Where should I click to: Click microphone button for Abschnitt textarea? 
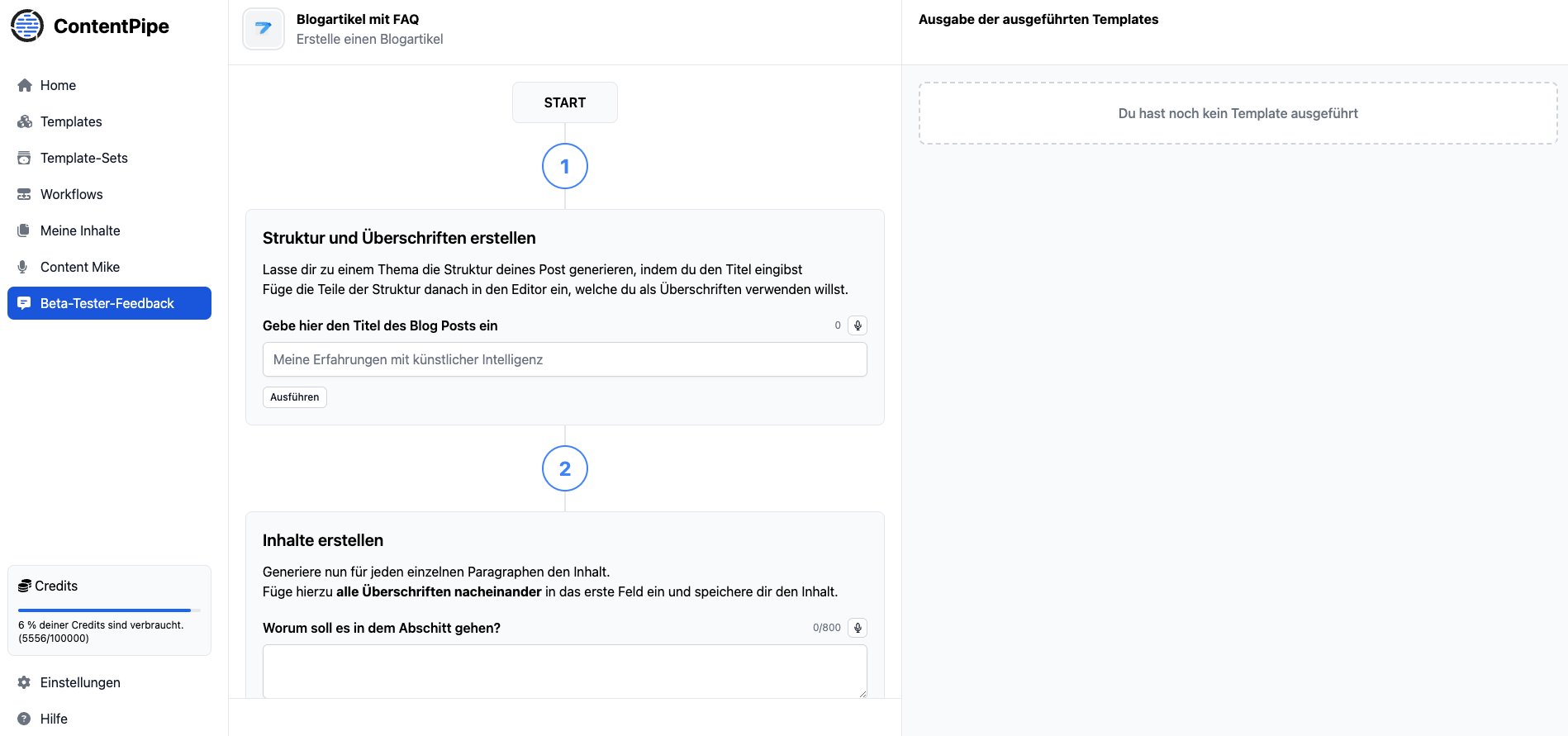pyautogui.click(x=858, y=628)
